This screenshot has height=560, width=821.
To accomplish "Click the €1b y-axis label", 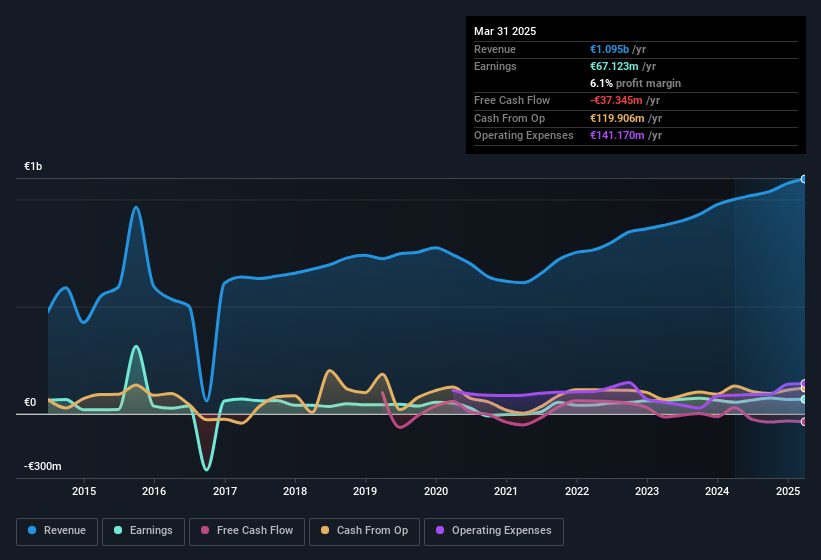I will pos(33,166).
